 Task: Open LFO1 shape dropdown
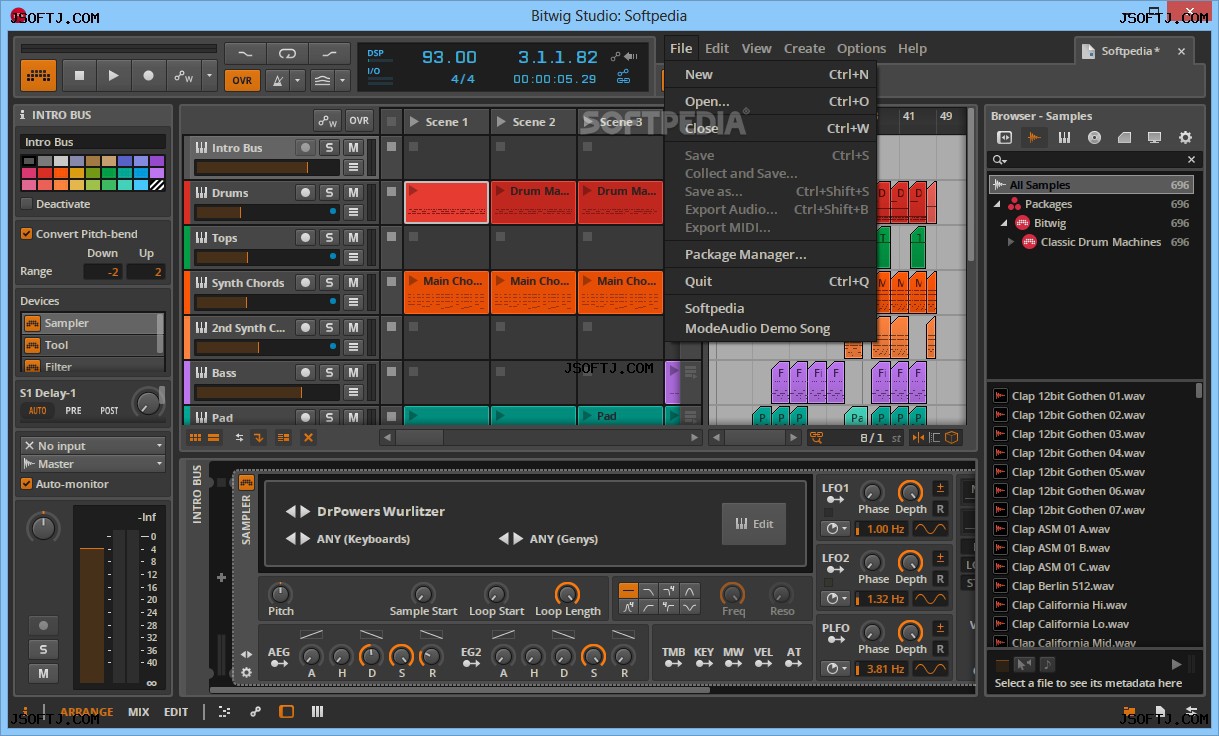tap(932, 528)
